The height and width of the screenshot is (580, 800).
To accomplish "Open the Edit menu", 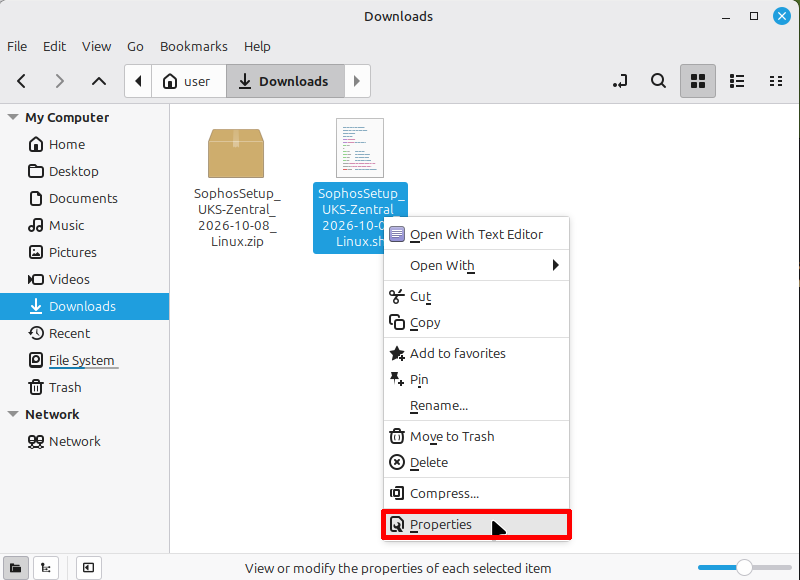I will point(54,46).
